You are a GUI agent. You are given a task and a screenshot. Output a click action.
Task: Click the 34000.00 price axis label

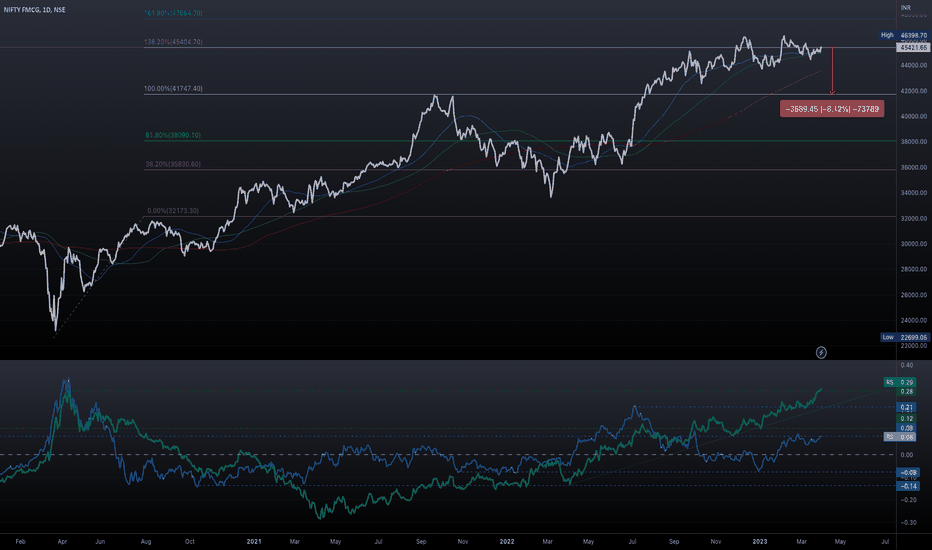tap(914, 193)
